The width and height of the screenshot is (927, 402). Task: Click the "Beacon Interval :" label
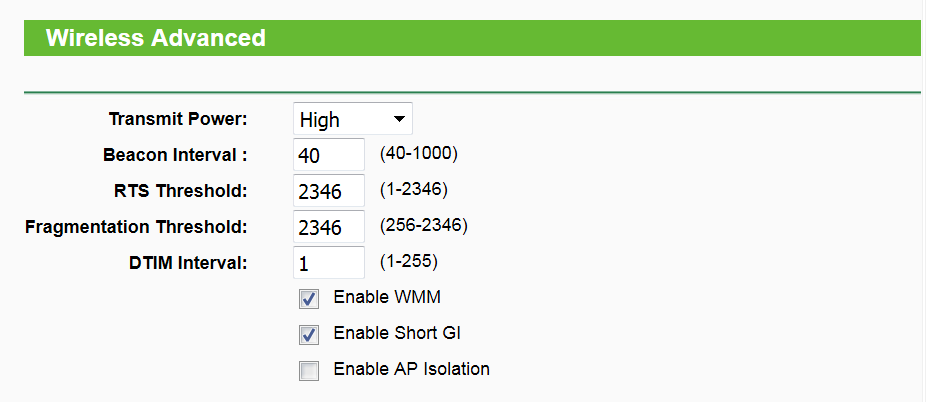click(175, 155)
